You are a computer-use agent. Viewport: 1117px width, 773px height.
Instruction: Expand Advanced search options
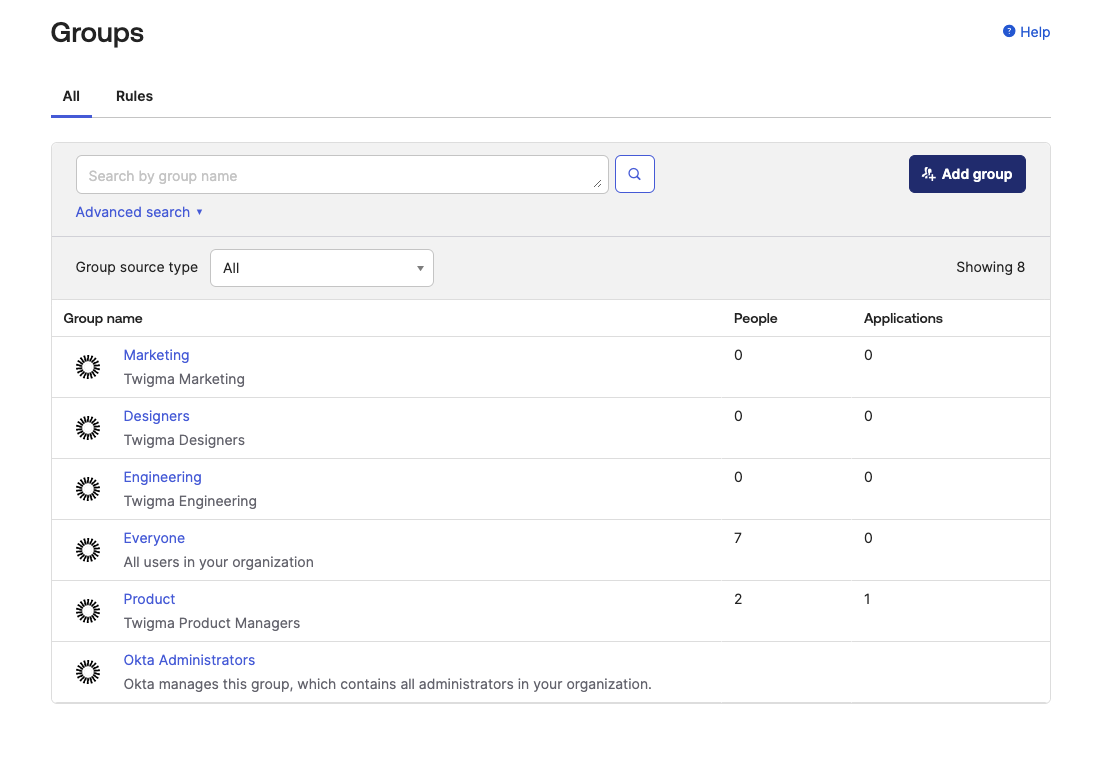point(139,212)
